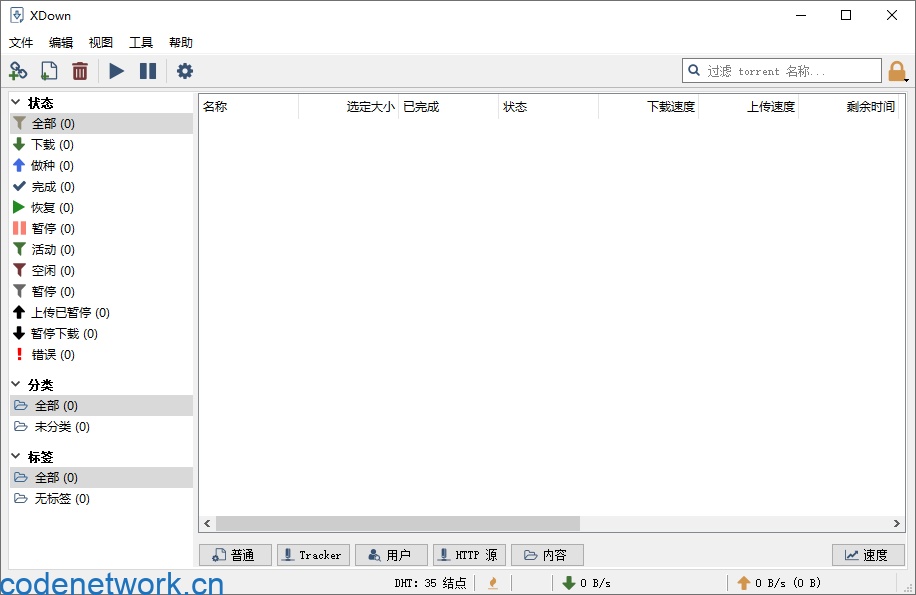Click the horizontal scrollbar right arrow

point(896,524)
